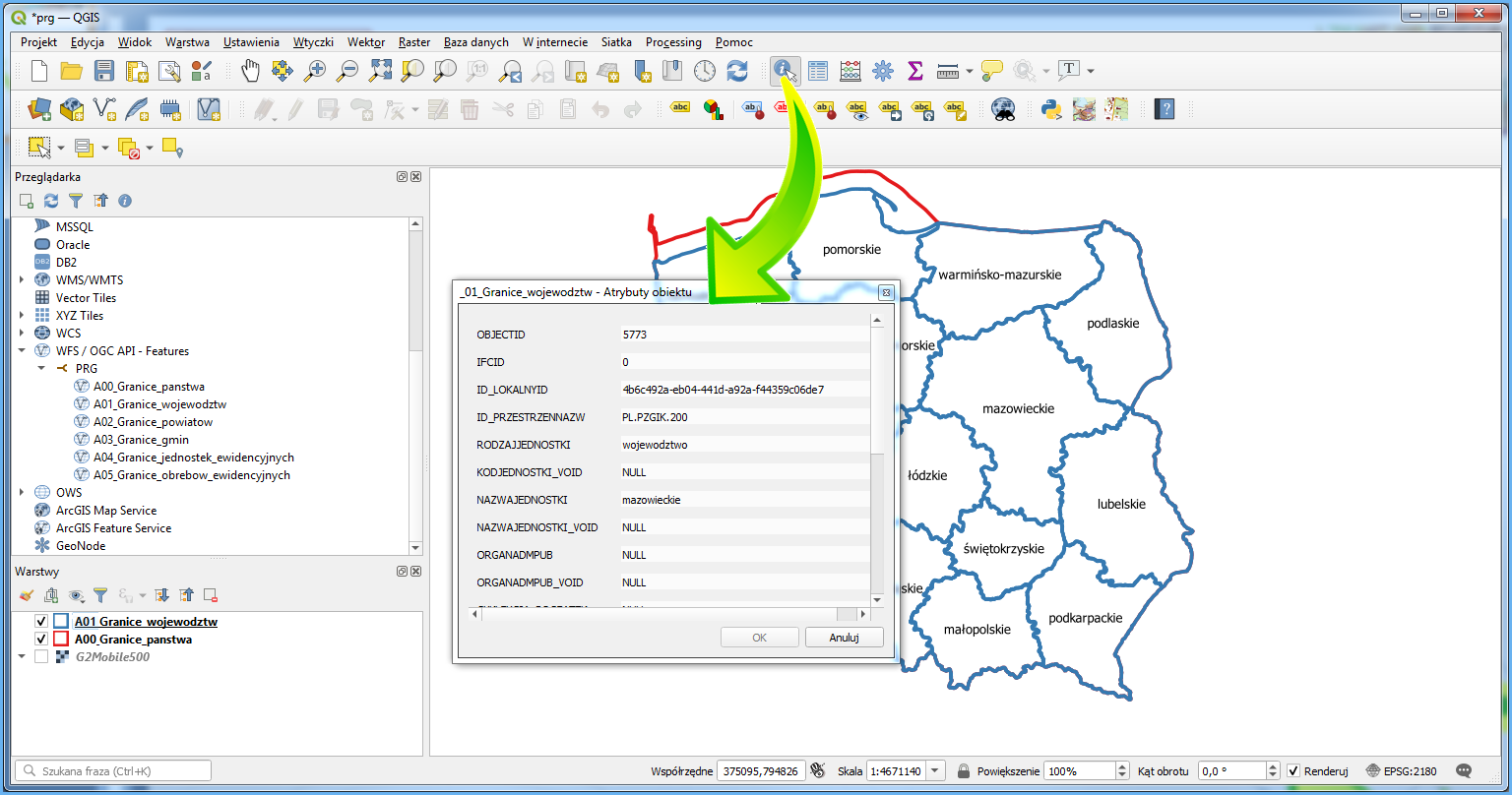
Task: Click the locator search field Szukana fraza
Action: coord(113,771)
